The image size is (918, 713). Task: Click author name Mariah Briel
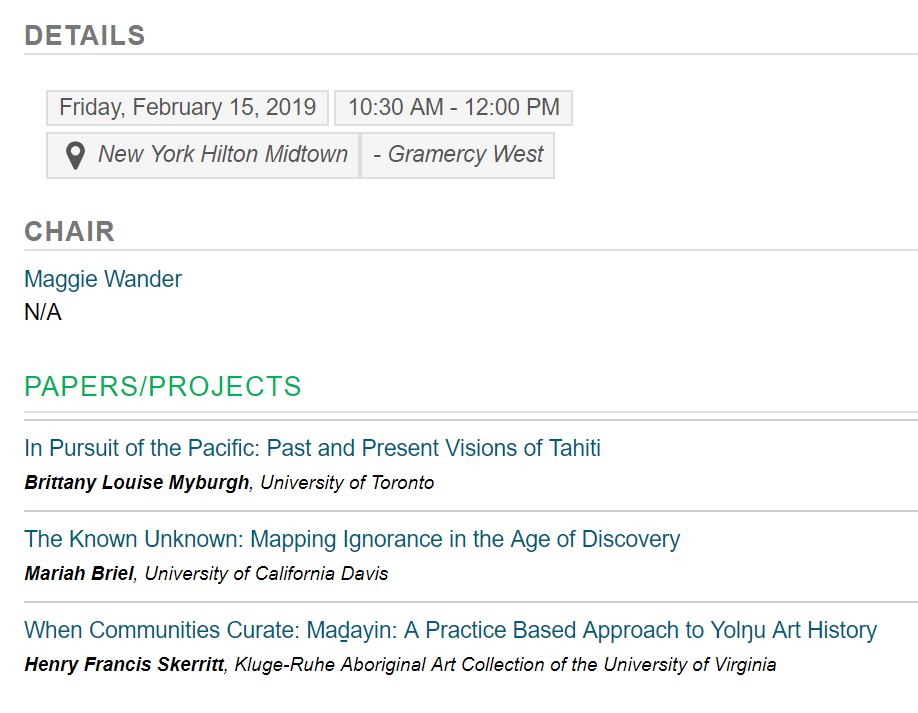79,574
